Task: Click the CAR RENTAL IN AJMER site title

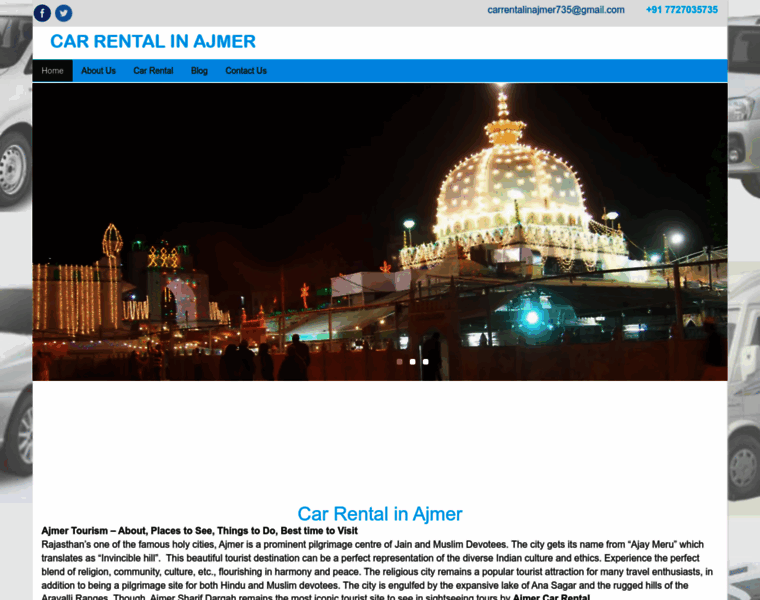Action: (x=153, y=42)
